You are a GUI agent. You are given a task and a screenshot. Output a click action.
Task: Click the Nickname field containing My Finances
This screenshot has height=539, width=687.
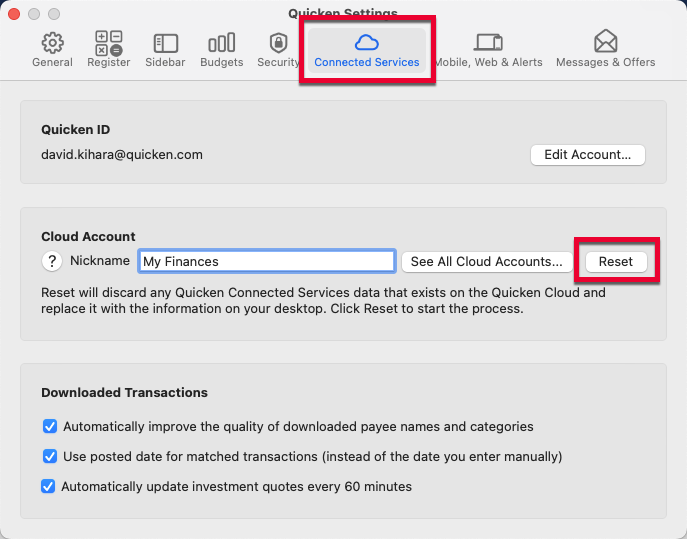(x=267, y=261)
